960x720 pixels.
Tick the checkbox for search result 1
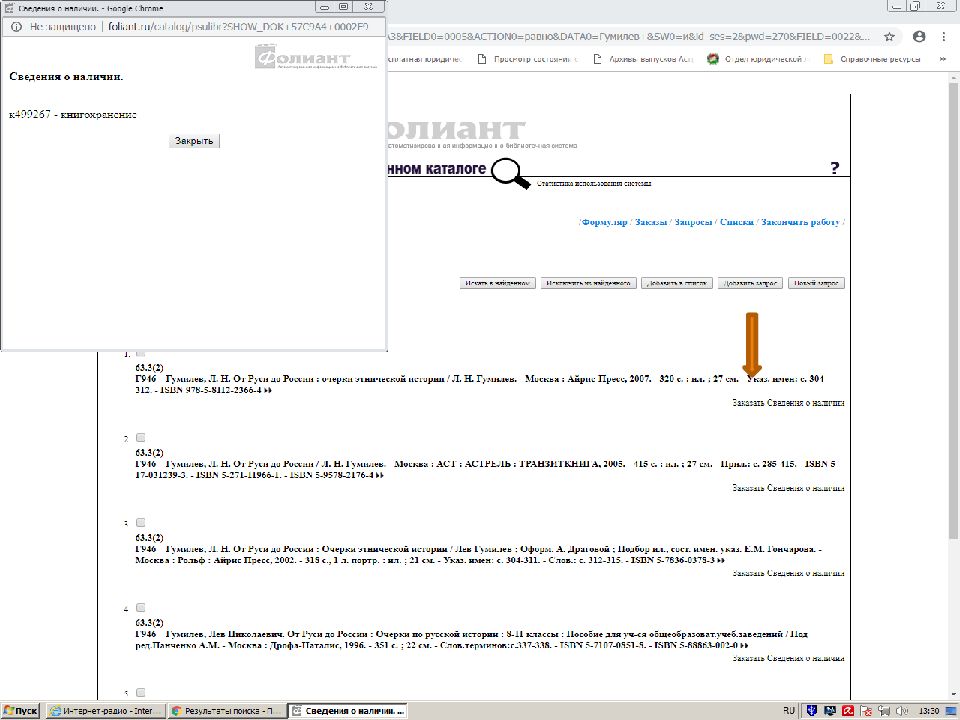point(140,353)
